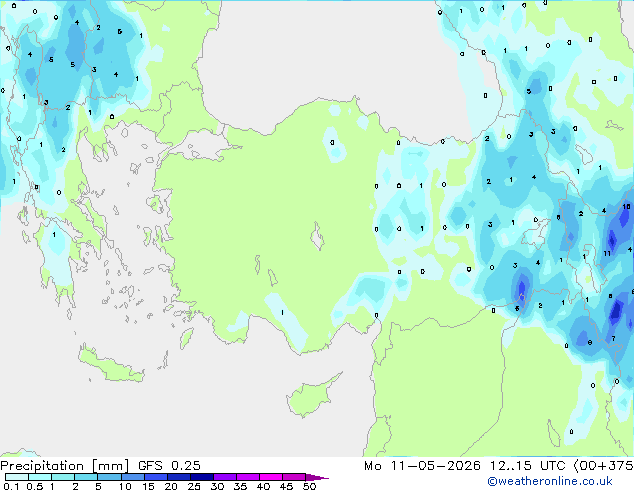Select the 5–10 mm legend color swatch

(x=109, y=477)
